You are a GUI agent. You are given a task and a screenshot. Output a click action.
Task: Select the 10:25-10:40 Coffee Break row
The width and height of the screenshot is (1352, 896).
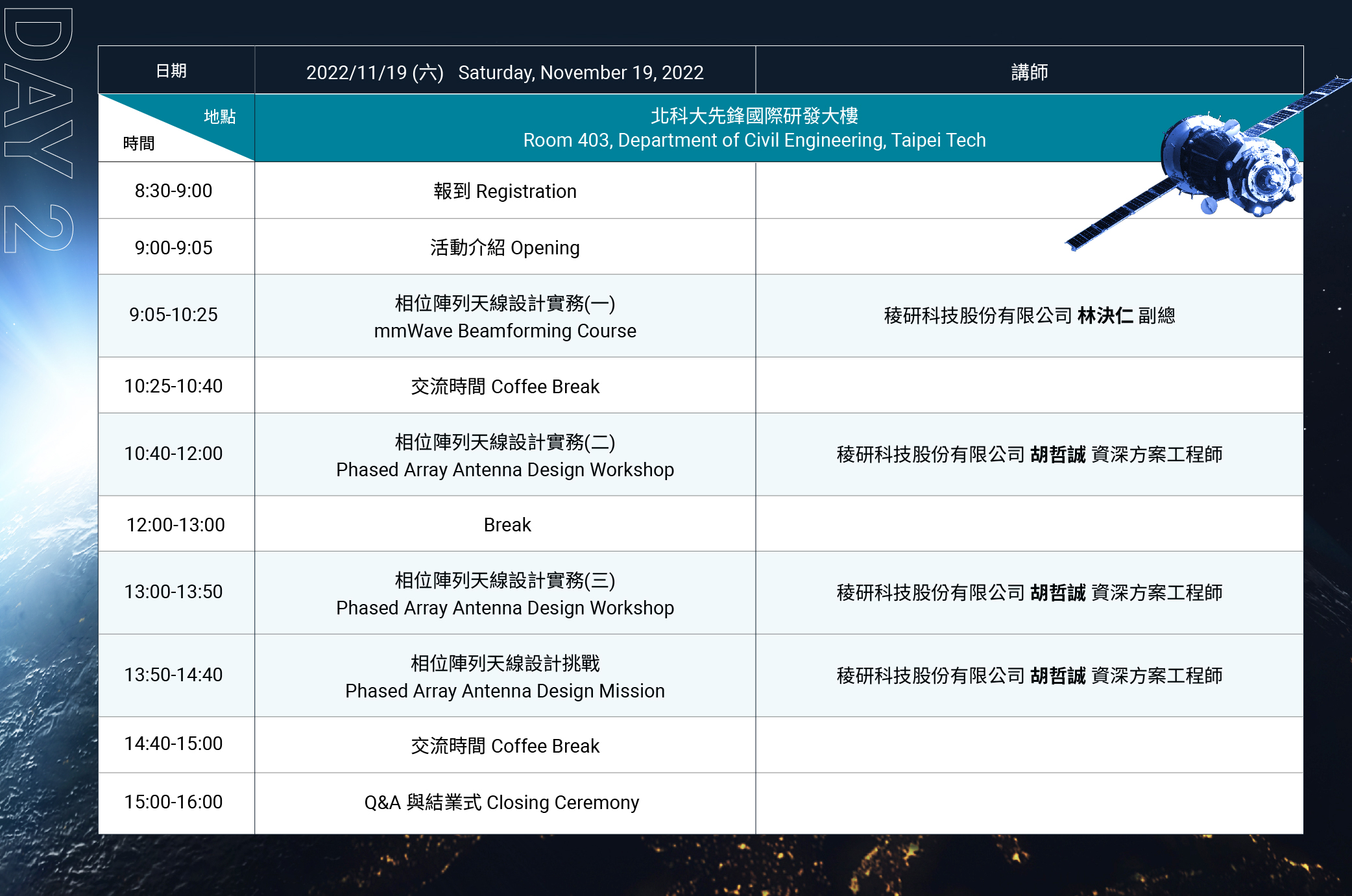[505, 387]
